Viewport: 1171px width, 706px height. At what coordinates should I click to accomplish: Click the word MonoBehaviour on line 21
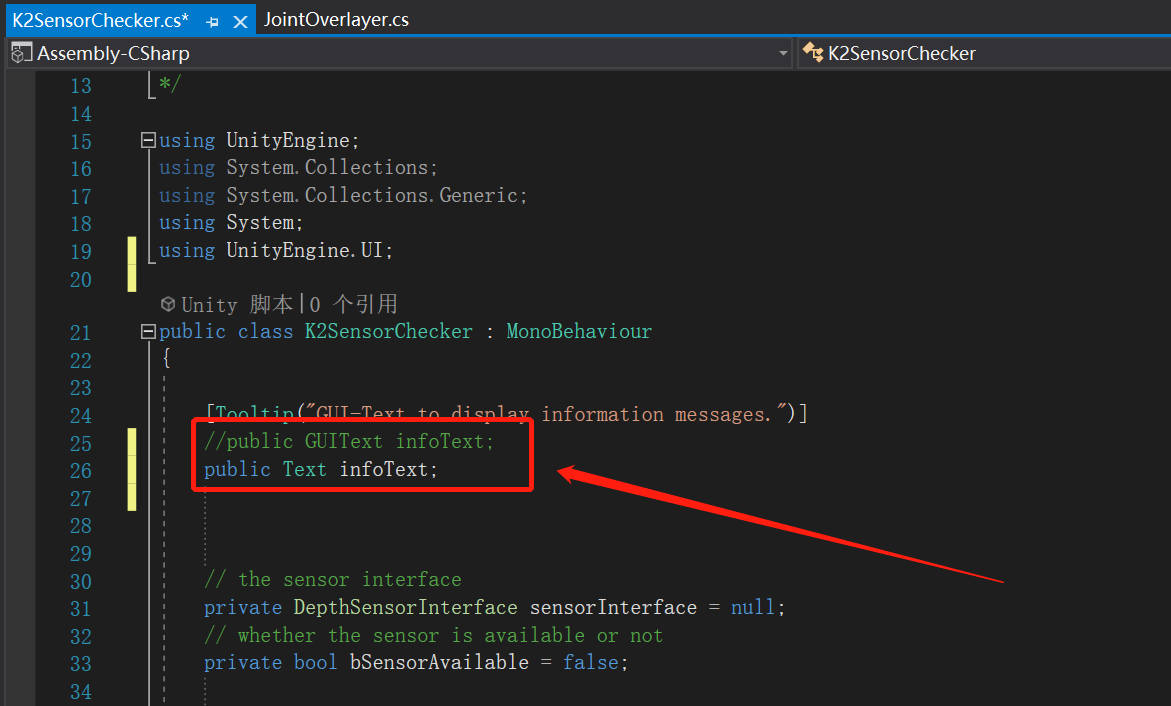578,331
